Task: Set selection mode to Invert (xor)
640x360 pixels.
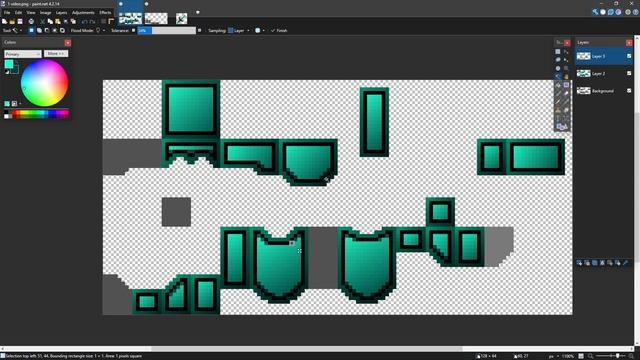Action: pyautogui.click(x=62, y=30)
